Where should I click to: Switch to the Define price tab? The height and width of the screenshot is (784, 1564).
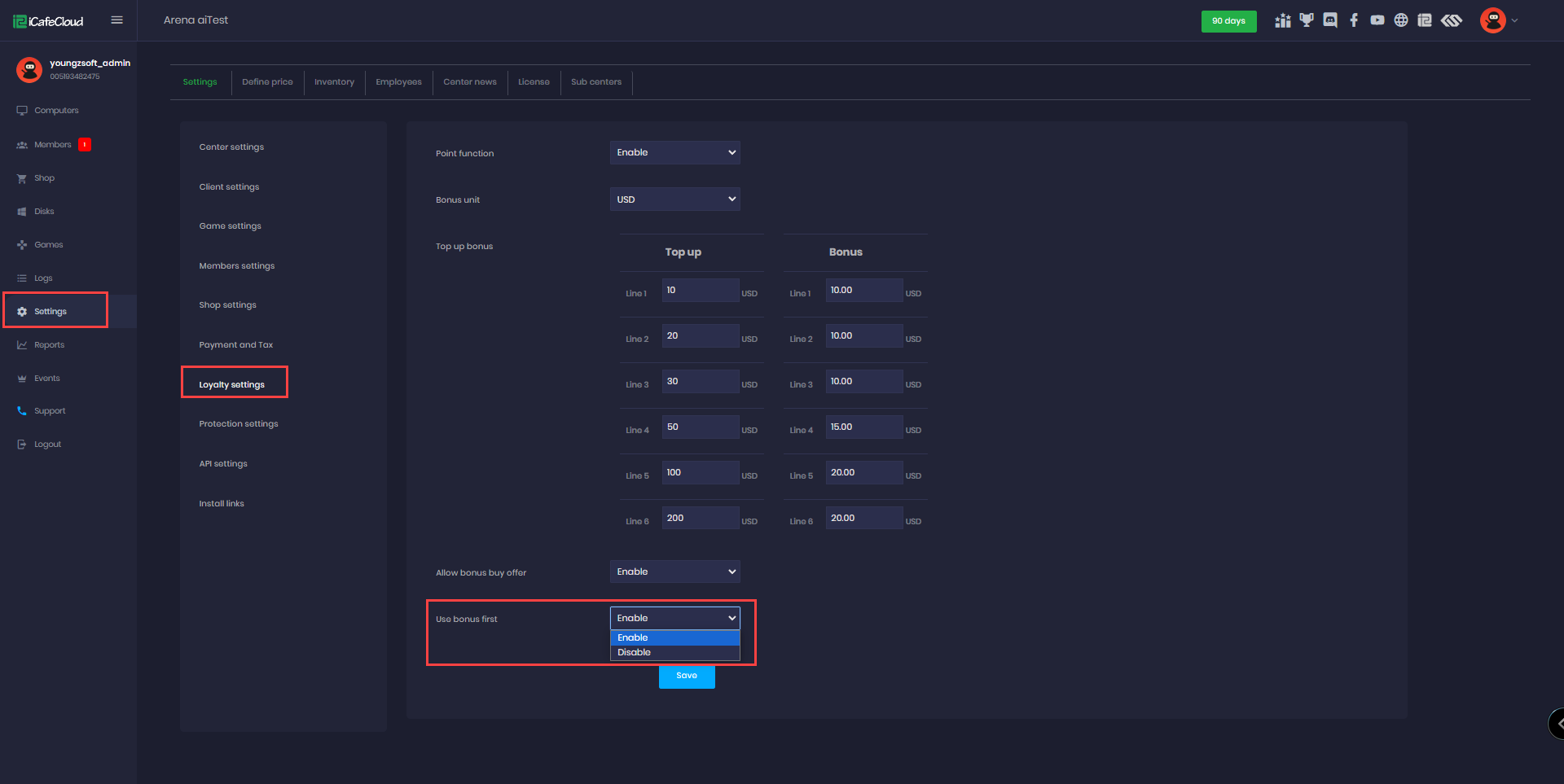[267, 82]
